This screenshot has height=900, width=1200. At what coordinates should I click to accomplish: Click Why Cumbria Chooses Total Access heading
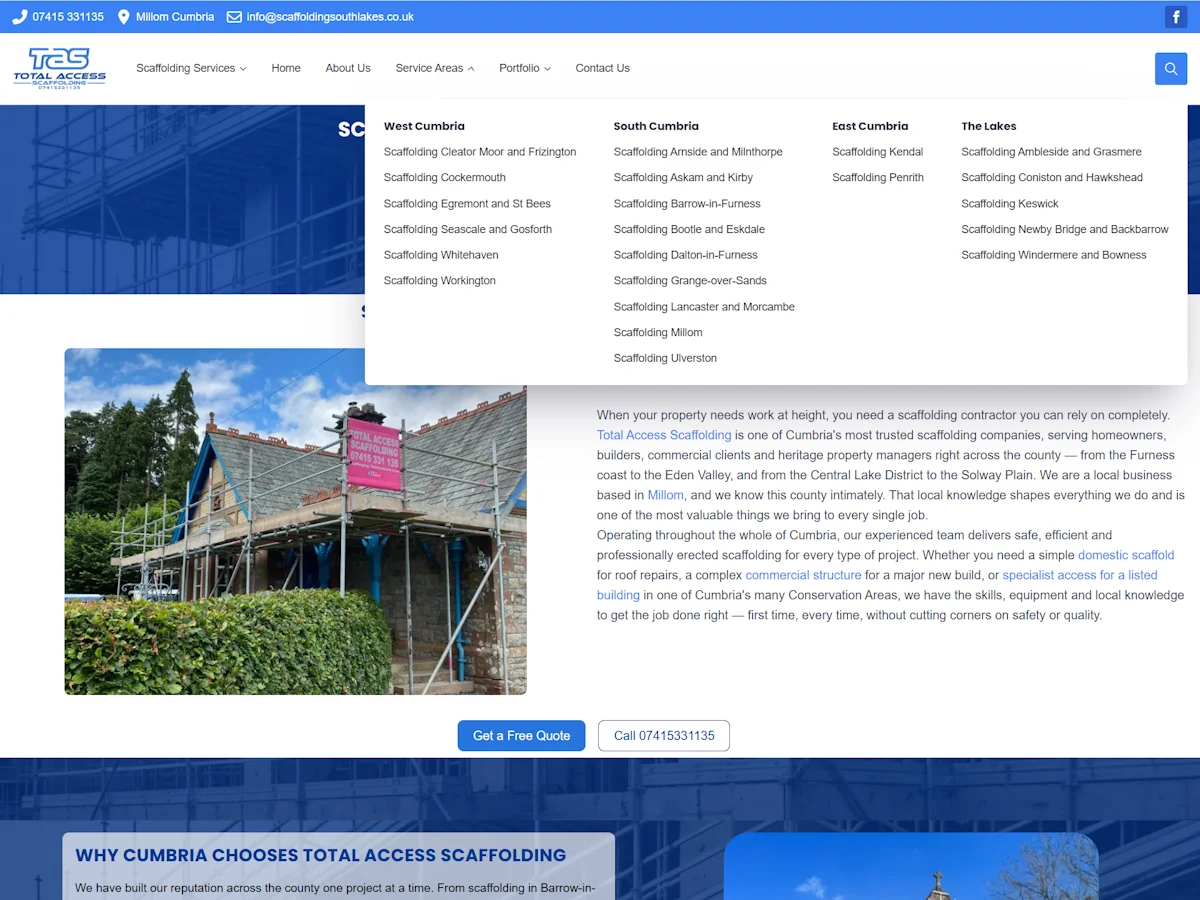pos(321,856)
